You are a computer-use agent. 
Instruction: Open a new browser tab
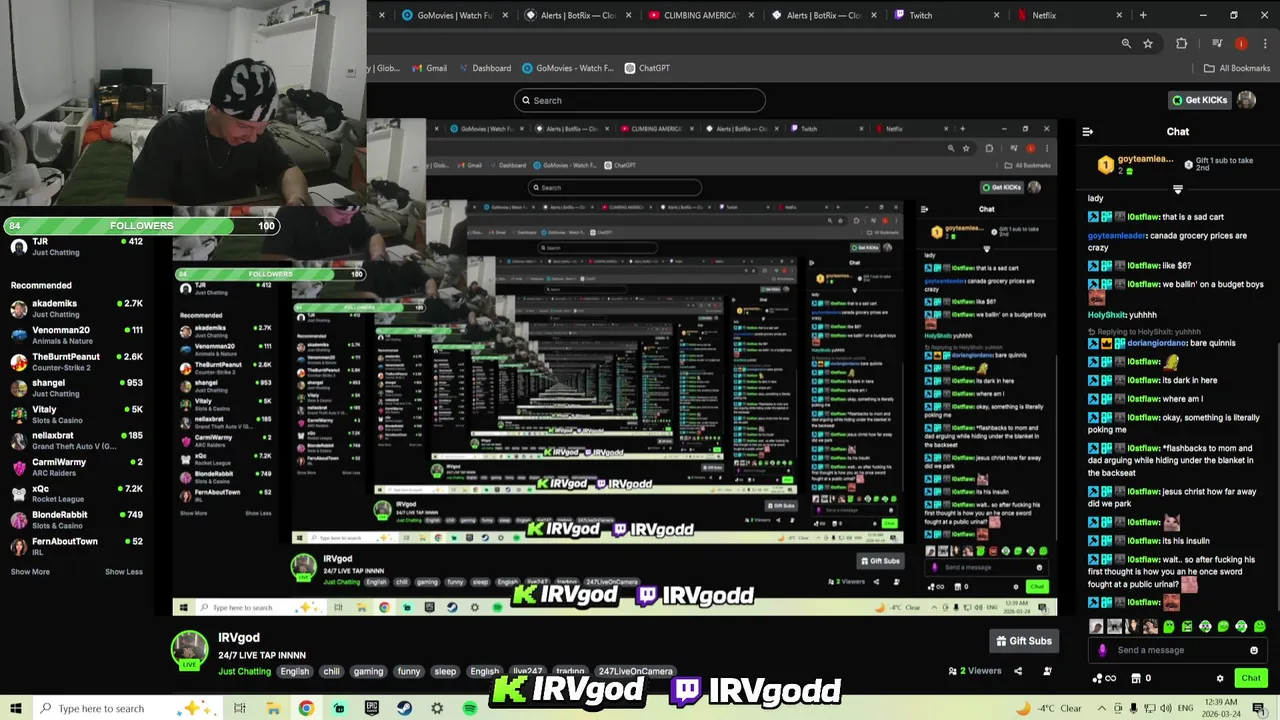[1143, 15]
